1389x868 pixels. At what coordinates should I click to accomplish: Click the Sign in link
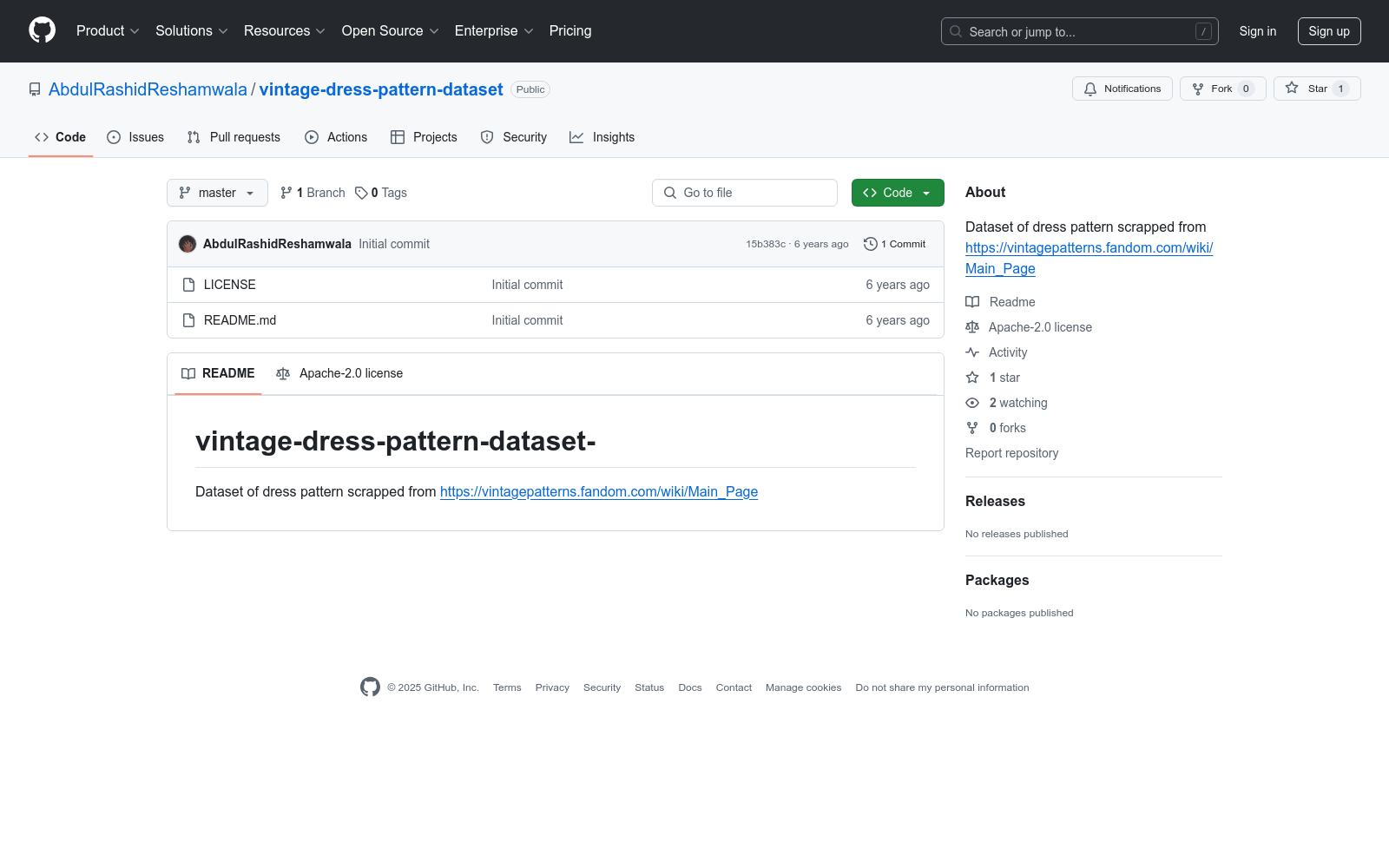point(1258,31)
